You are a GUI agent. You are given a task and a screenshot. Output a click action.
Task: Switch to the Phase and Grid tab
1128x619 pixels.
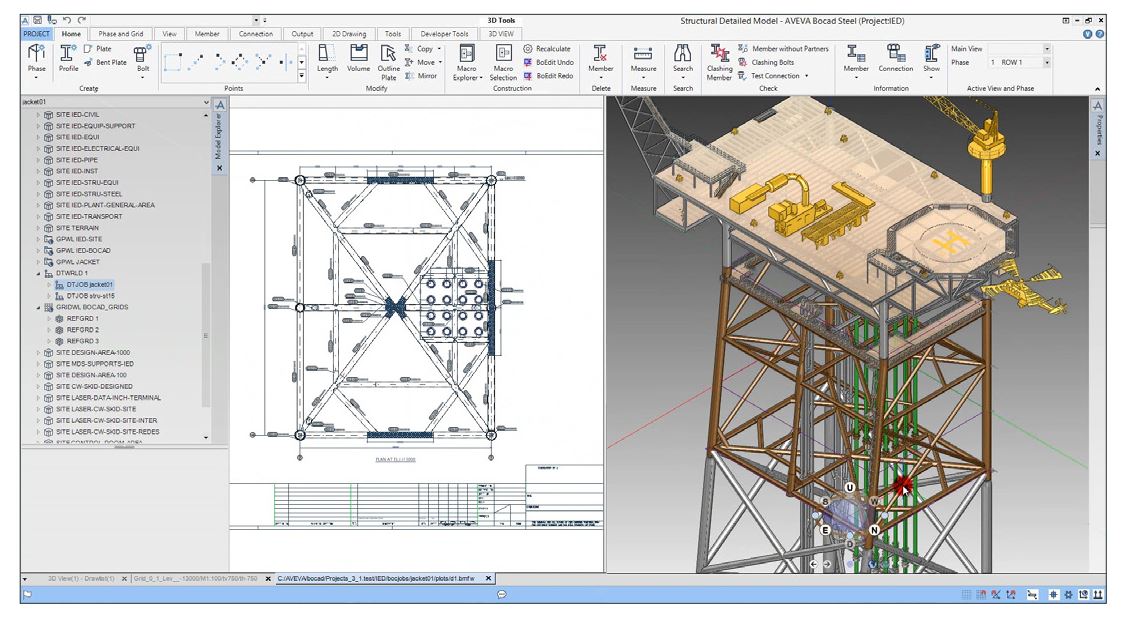(121, 34)
